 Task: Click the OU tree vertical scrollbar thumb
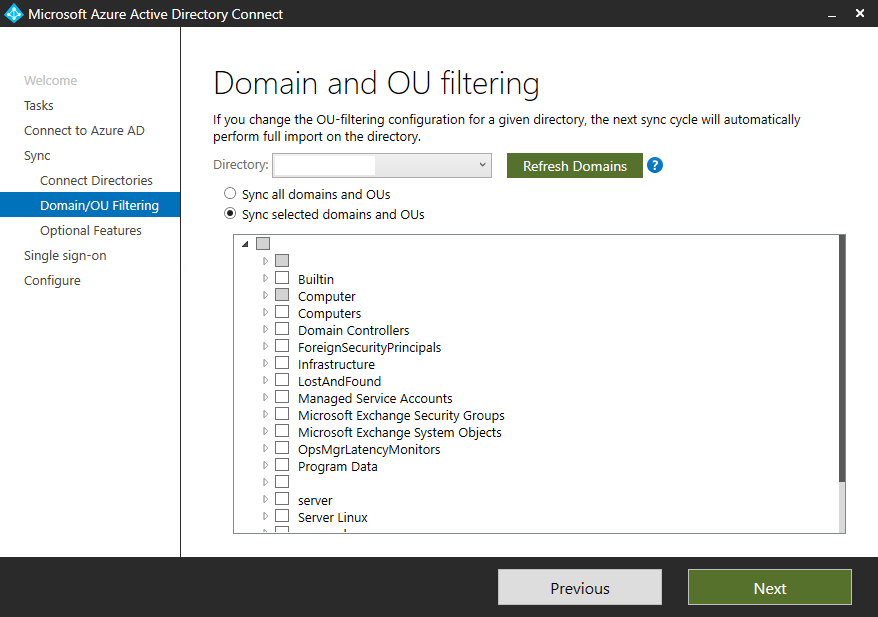(x=842, y=358)
